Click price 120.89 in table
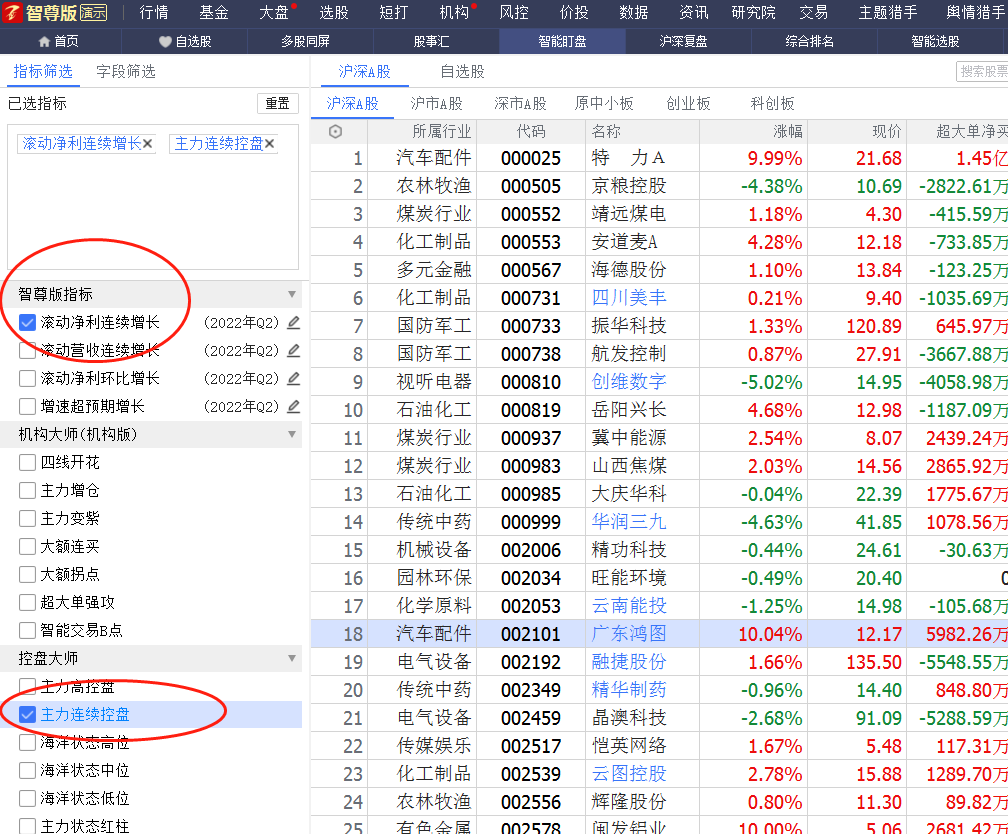 (874, 326)
